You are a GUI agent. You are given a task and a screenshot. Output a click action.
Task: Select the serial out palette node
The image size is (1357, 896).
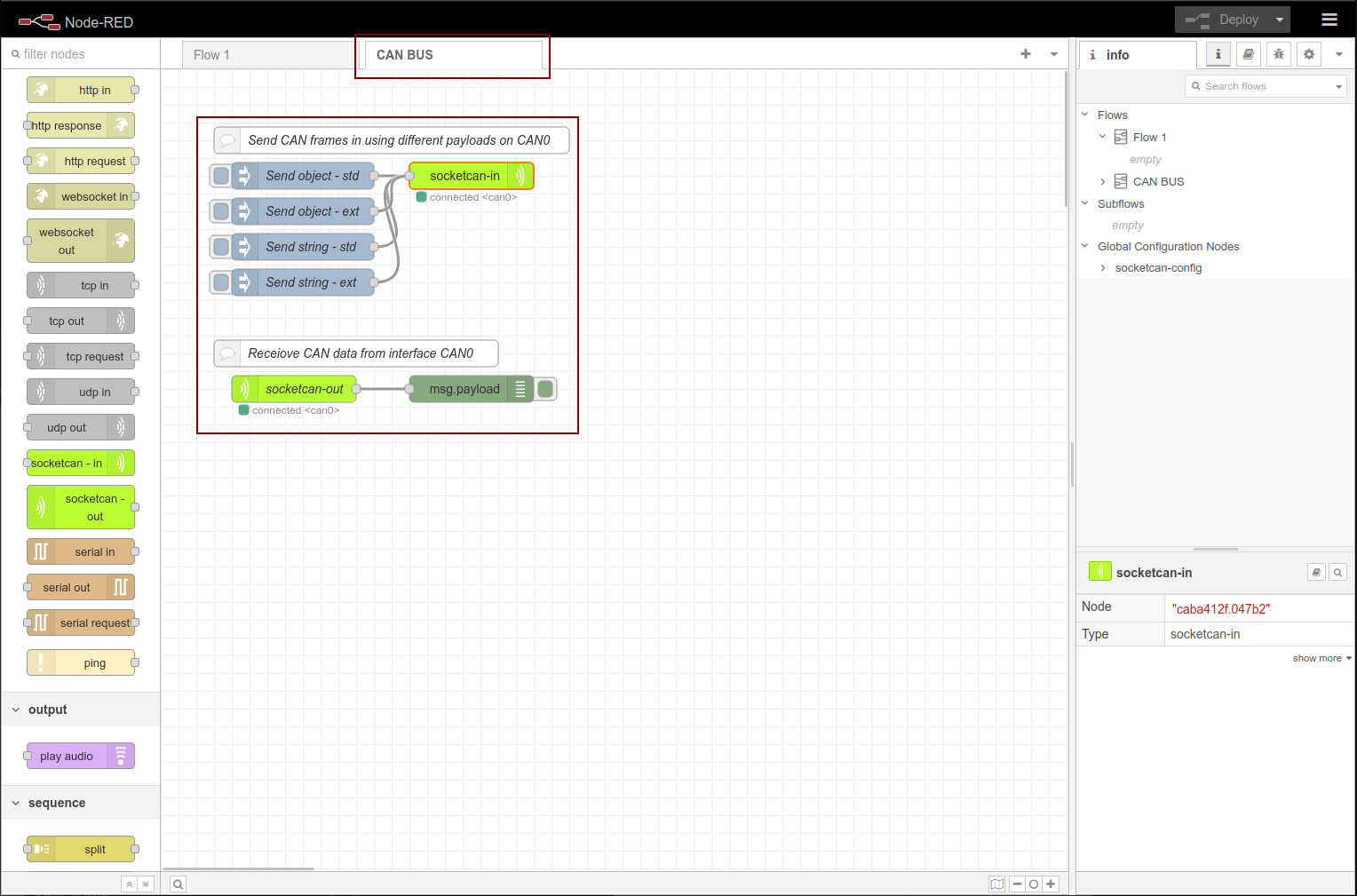coord(81,587)
